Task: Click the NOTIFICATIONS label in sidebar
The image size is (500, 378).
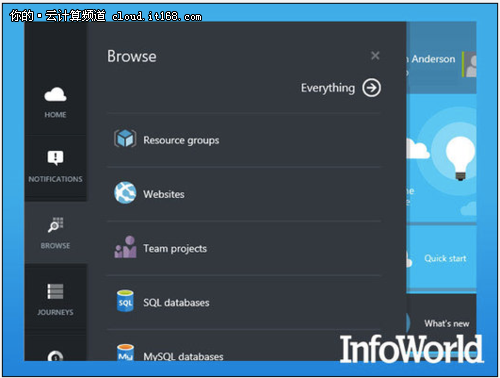Action: click(x=55, y=179)
